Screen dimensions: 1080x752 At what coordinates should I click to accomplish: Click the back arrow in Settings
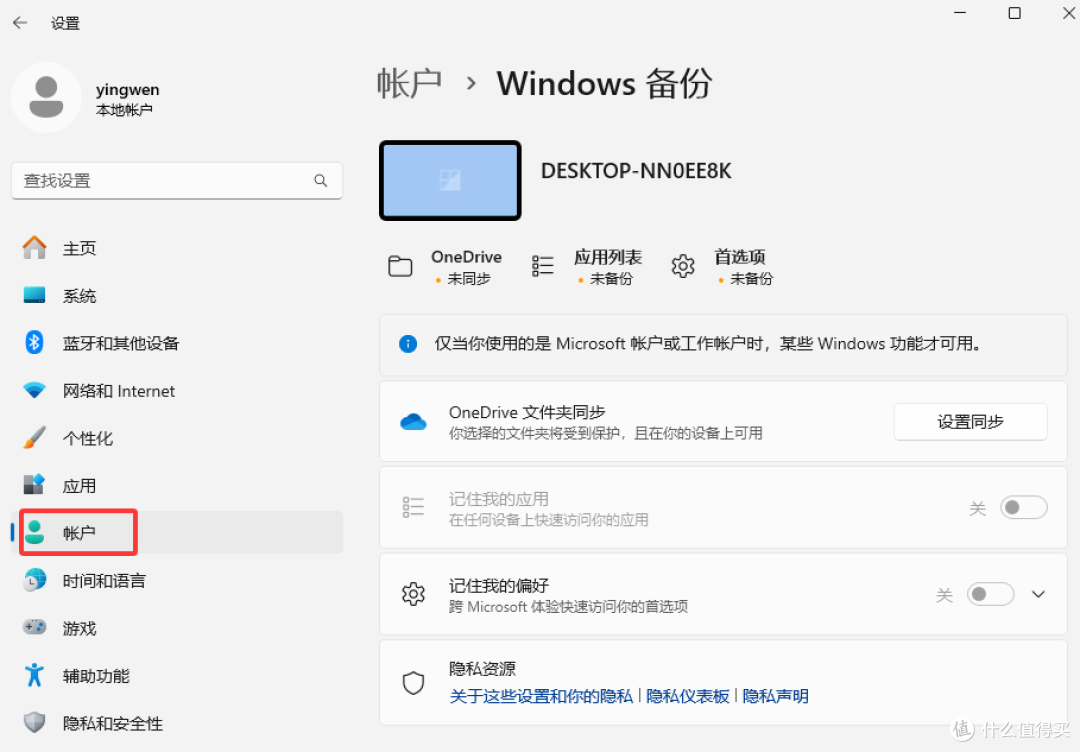pyautogui.click(x=20, y=23)
